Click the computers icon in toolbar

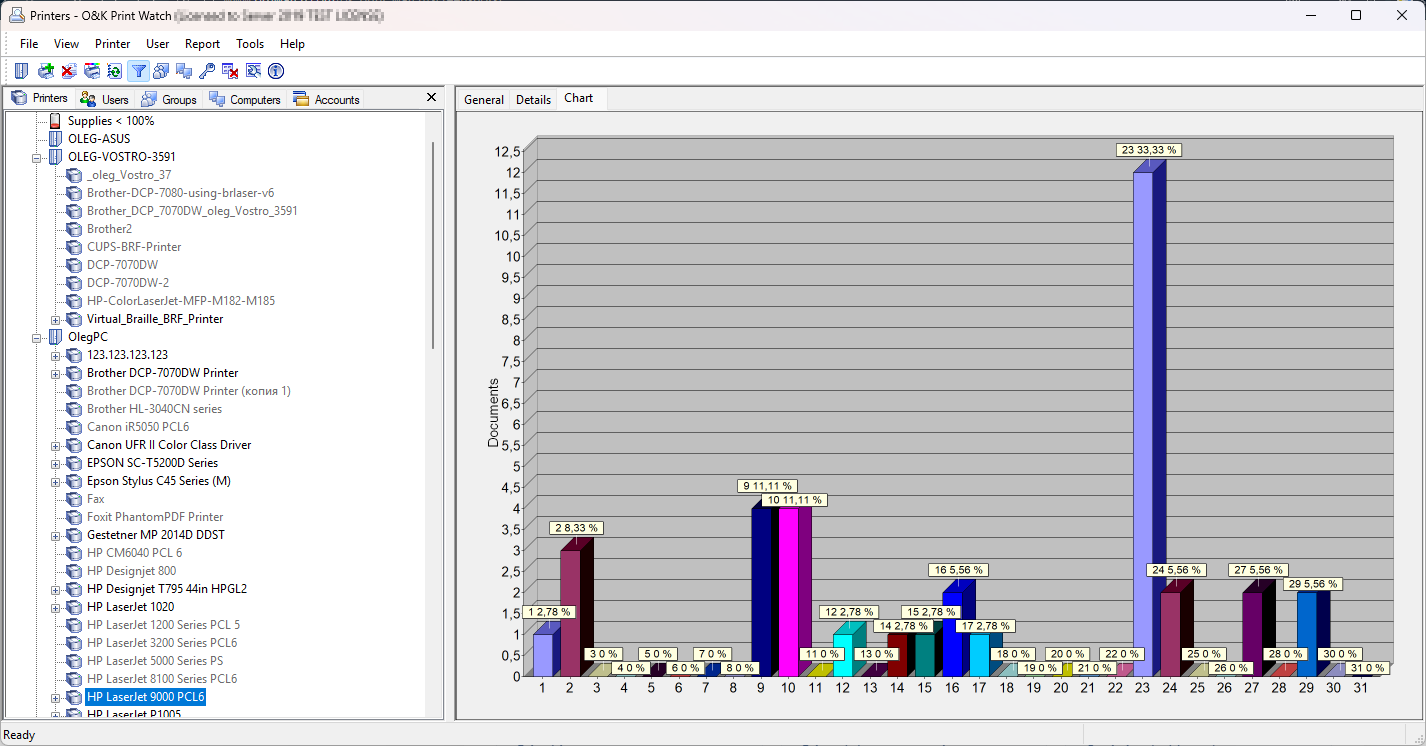point(184,71)
